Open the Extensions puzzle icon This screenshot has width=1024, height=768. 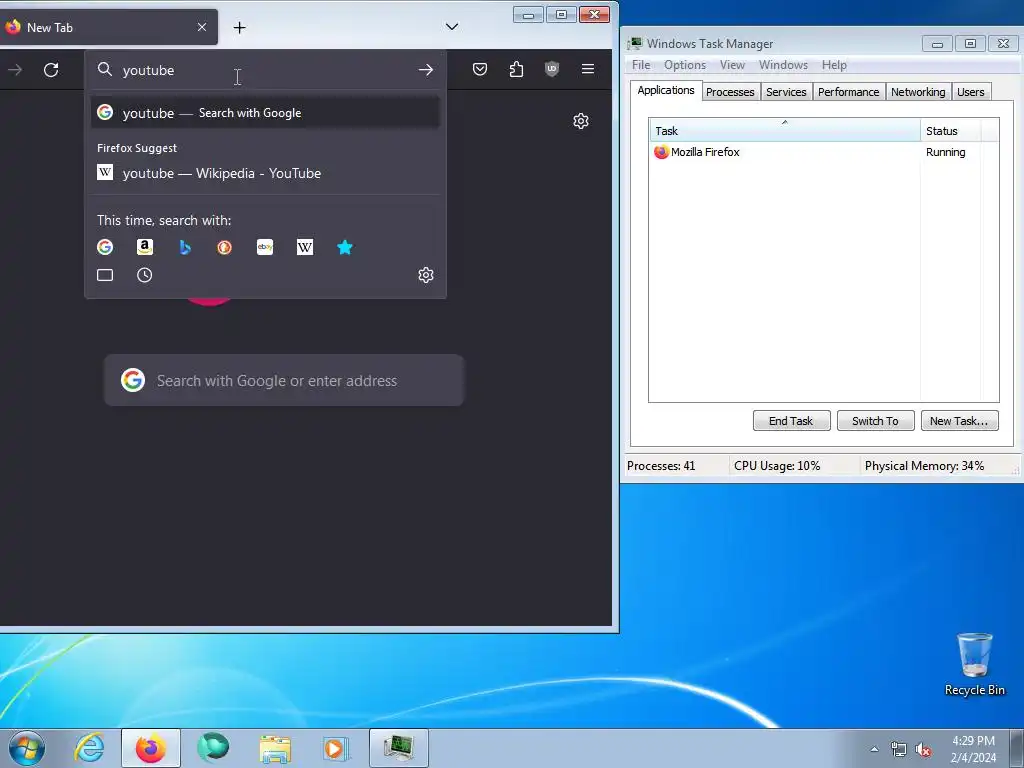pos(516,69)
